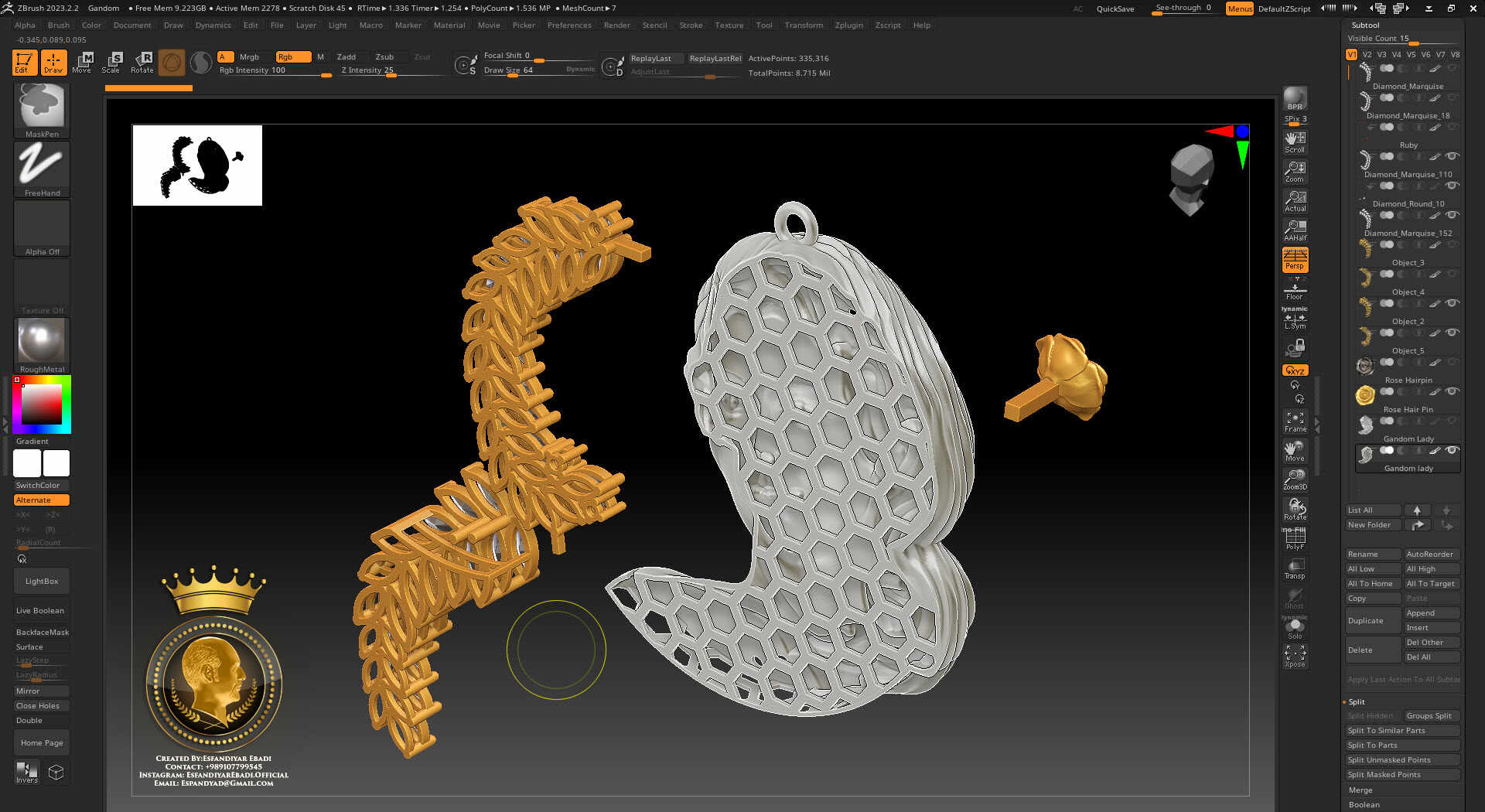Click the main color picker square
This screenshot has width=1485, height=812.
(41, 404)
